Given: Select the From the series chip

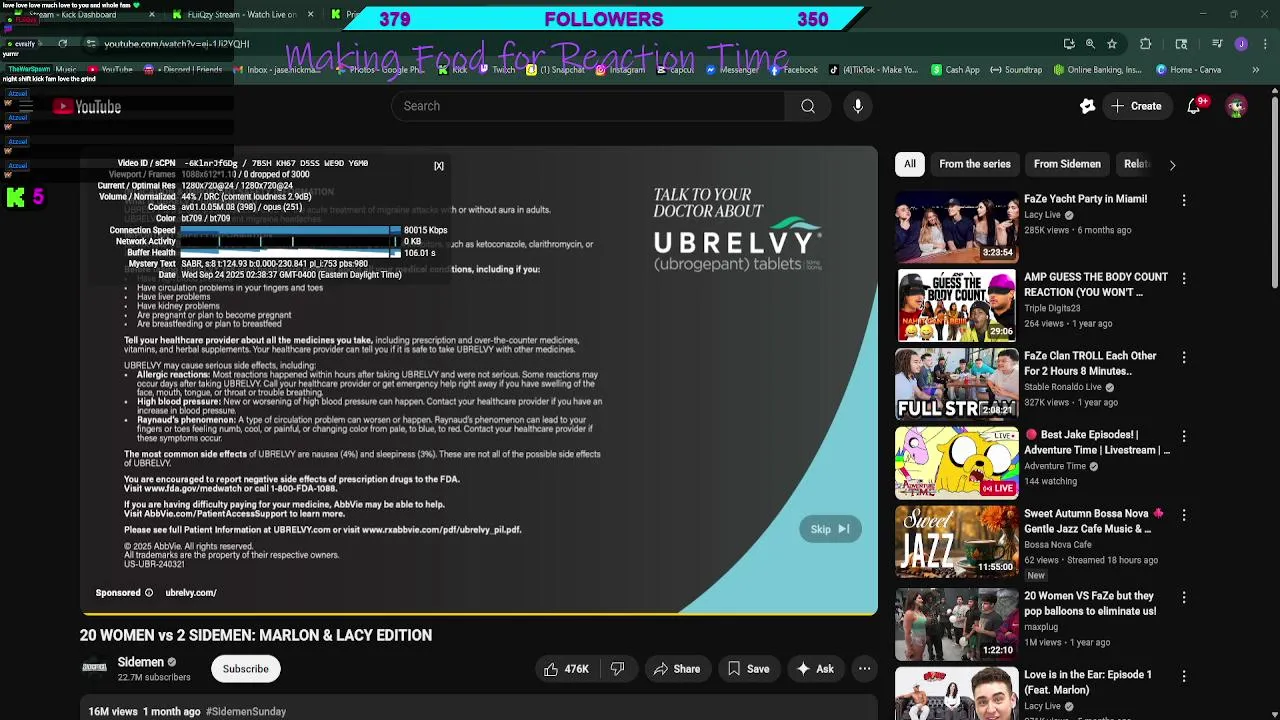Looking at the screenshot, I should pos(975,164).
